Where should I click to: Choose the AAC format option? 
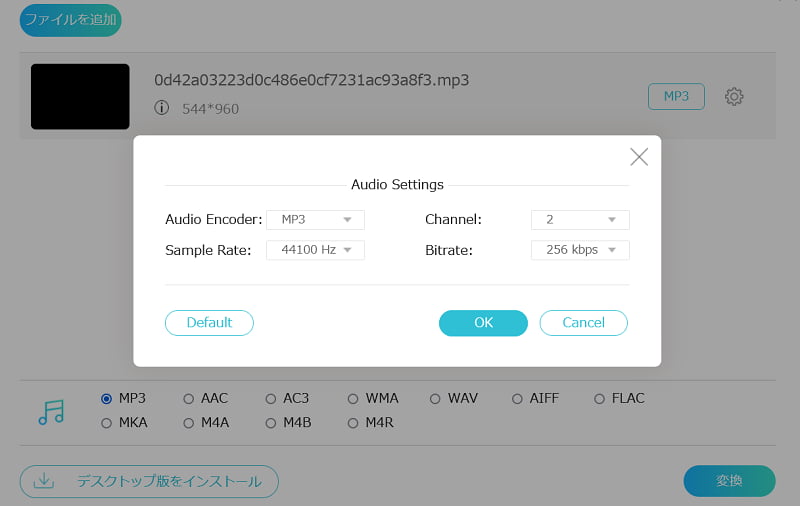pos(188,398)
